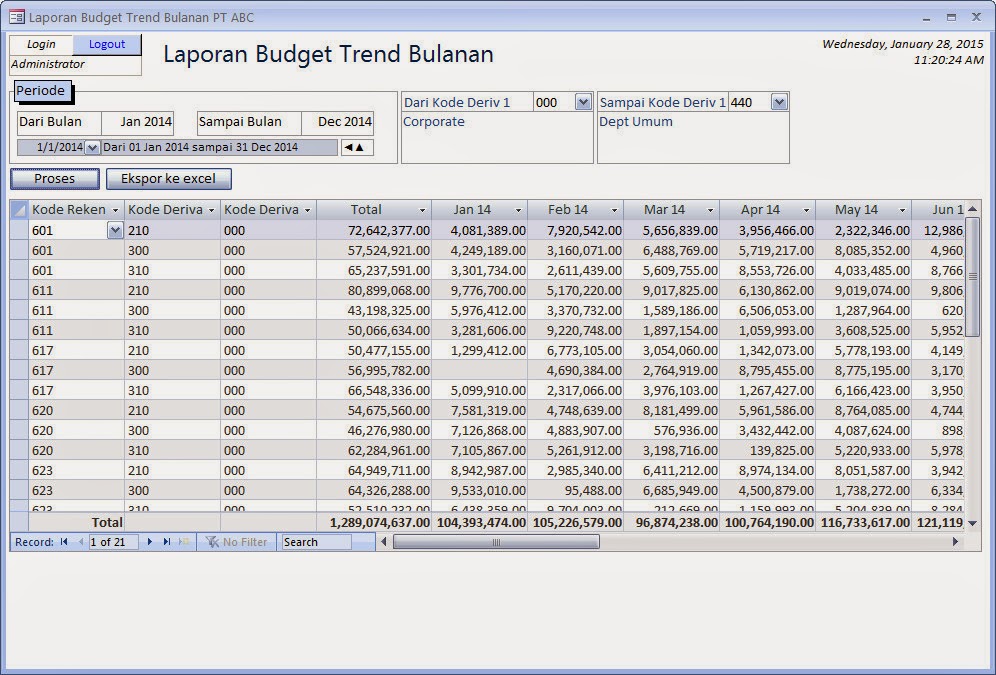Create a new blank record

click(184, 542)
